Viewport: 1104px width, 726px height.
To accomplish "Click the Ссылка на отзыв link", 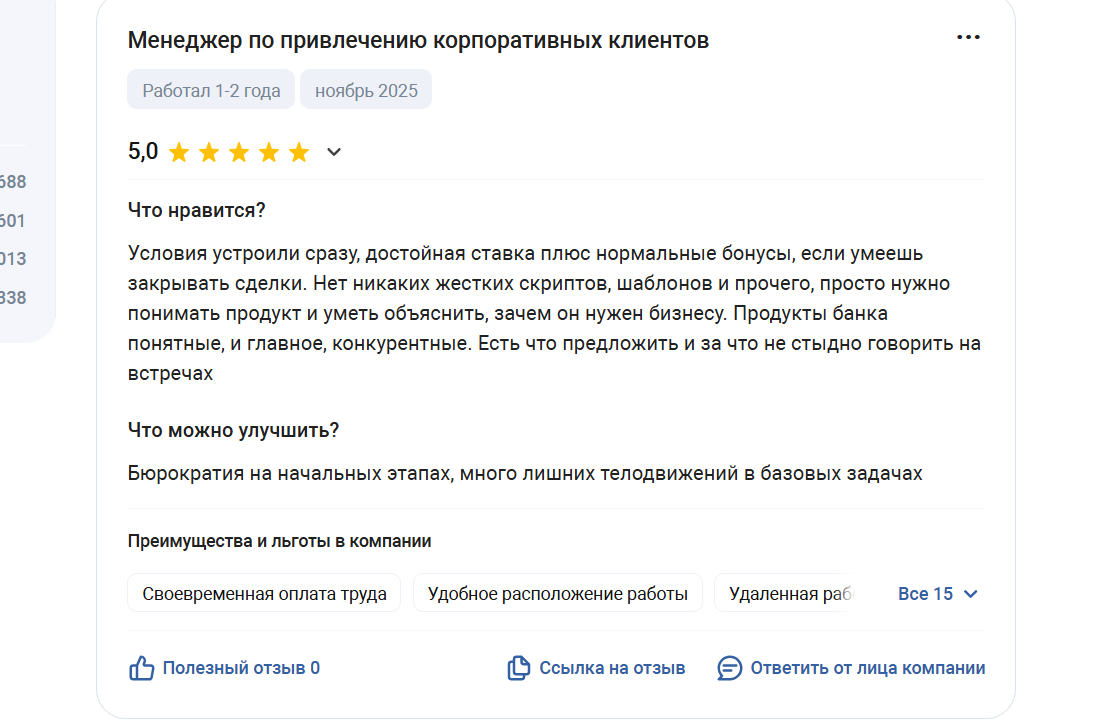I will pyautogui.click(x=612, y=668).
